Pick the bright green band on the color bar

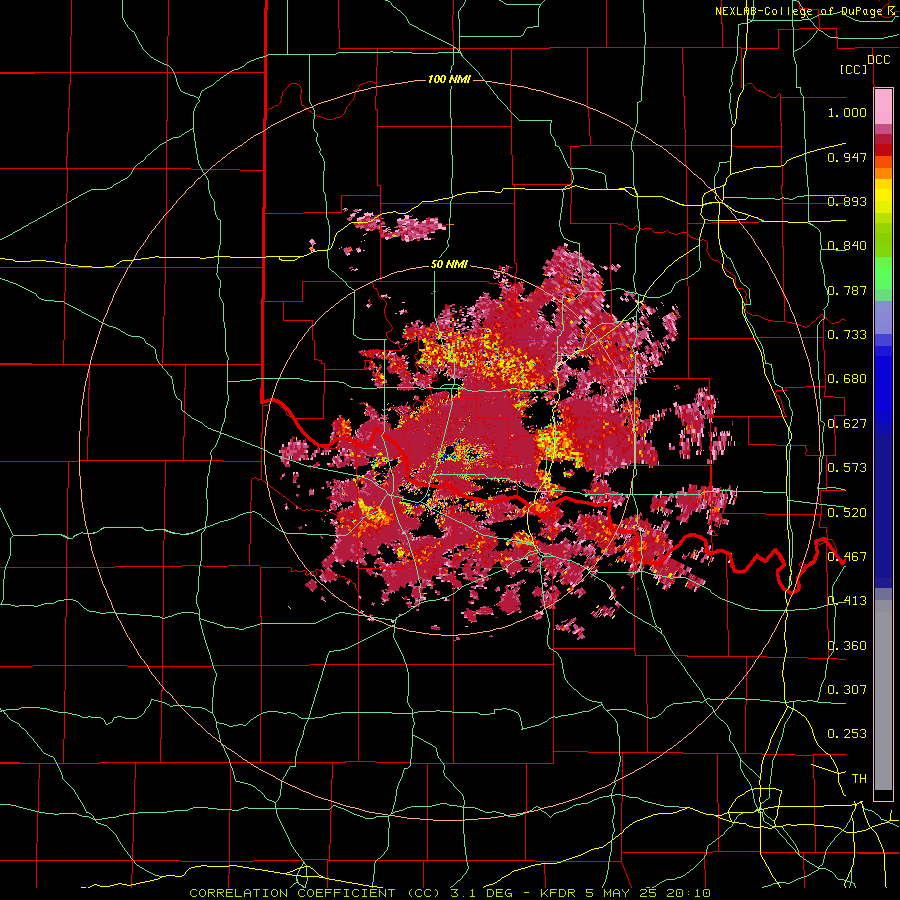tap(883, 273)
